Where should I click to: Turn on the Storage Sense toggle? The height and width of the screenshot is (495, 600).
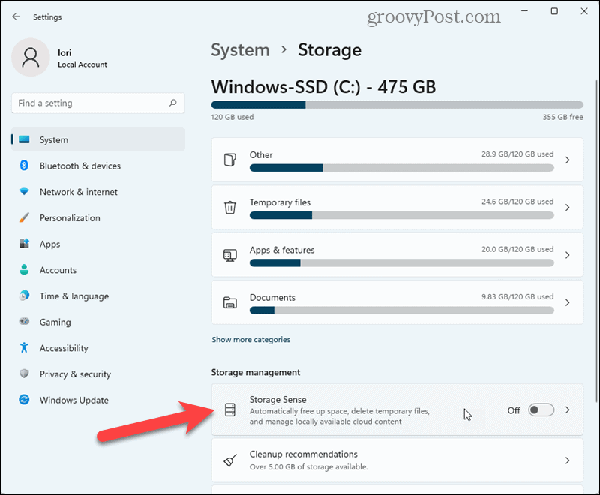(541, 410)
